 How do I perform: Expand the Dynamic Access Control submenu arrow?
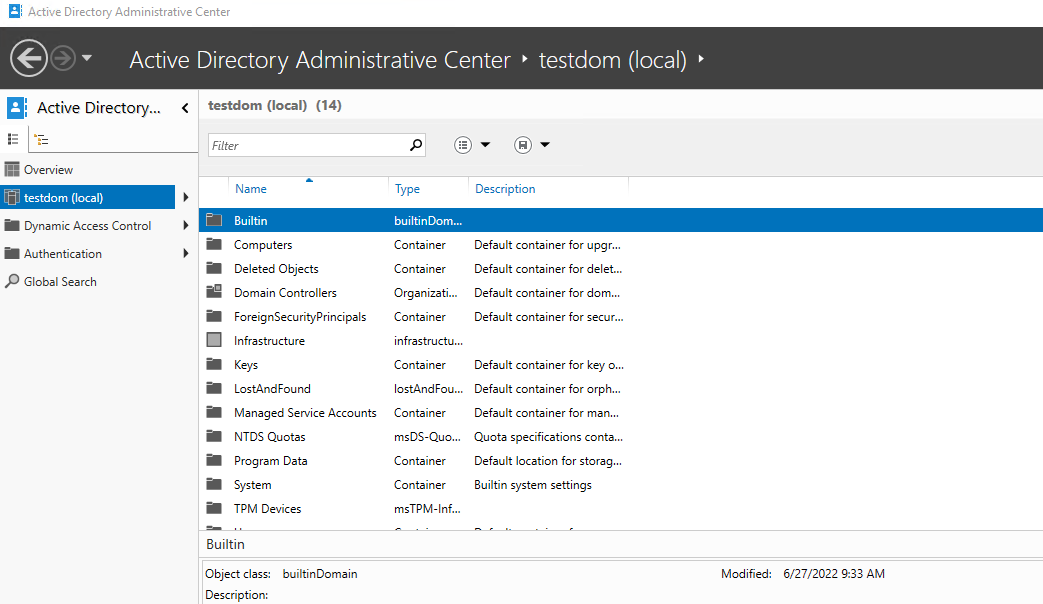pyautogui.click(x=186, y=226)
